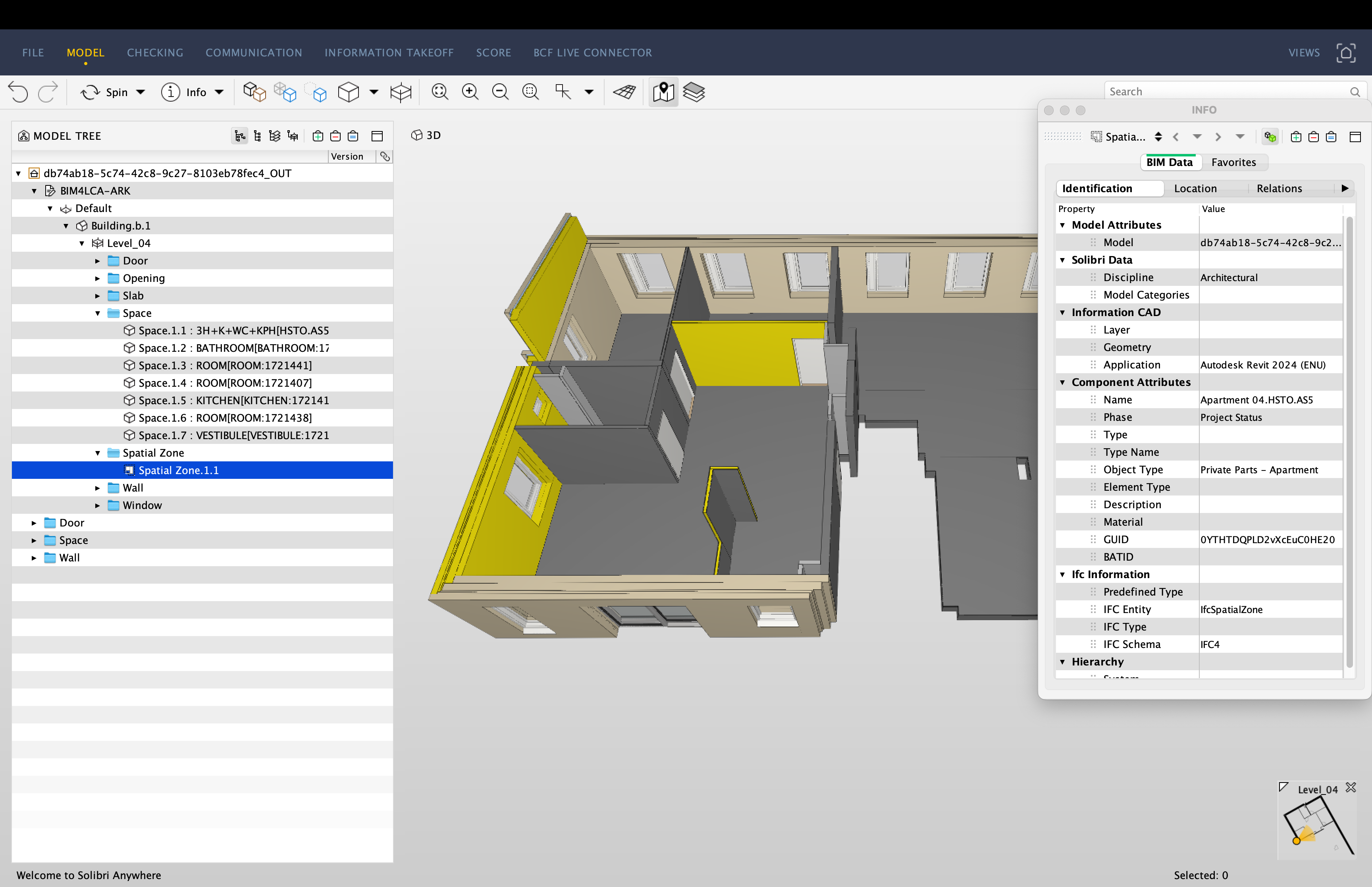Click the Zoom In magnifier icon
The image size is (1372, 887).
click(x=470, y=92)
